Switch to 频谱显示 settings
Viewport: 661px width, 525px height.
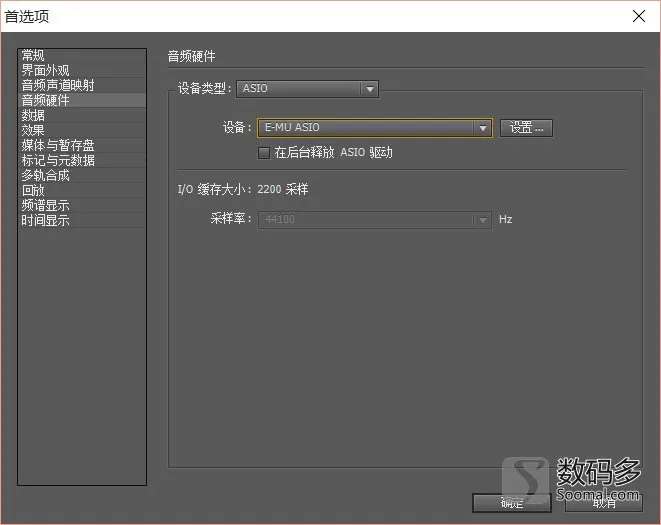82,205
